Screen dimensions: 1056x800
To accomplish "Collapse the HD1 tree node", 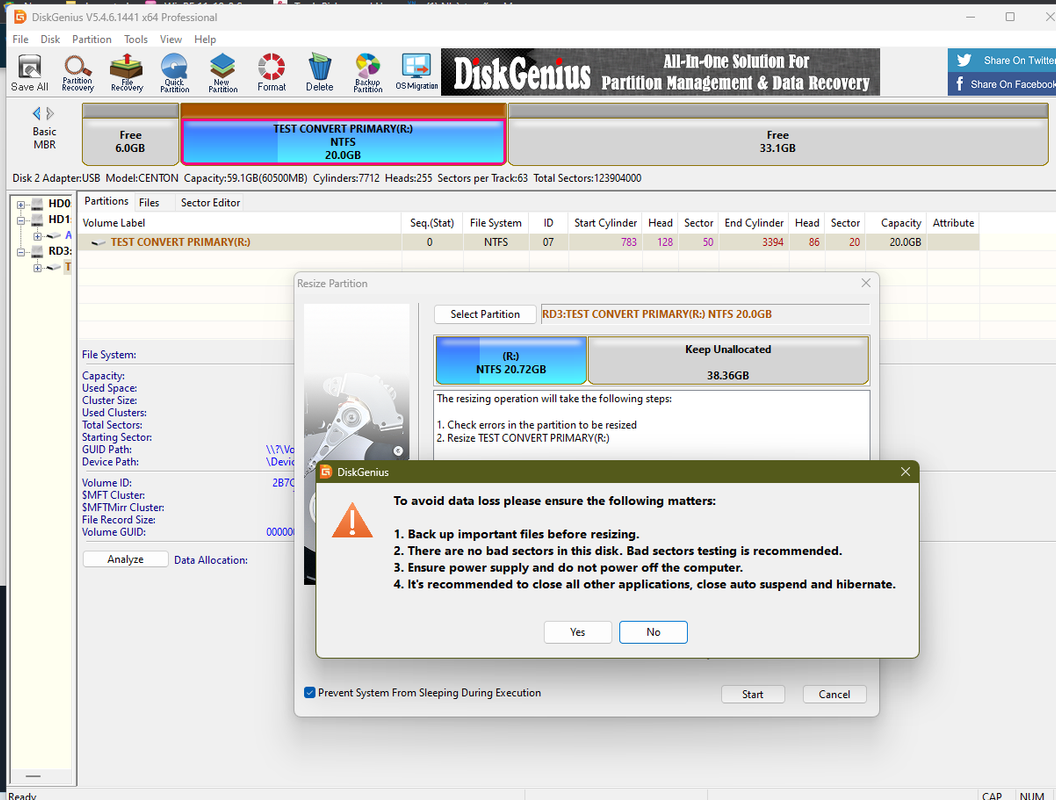I will pos(21,220).
